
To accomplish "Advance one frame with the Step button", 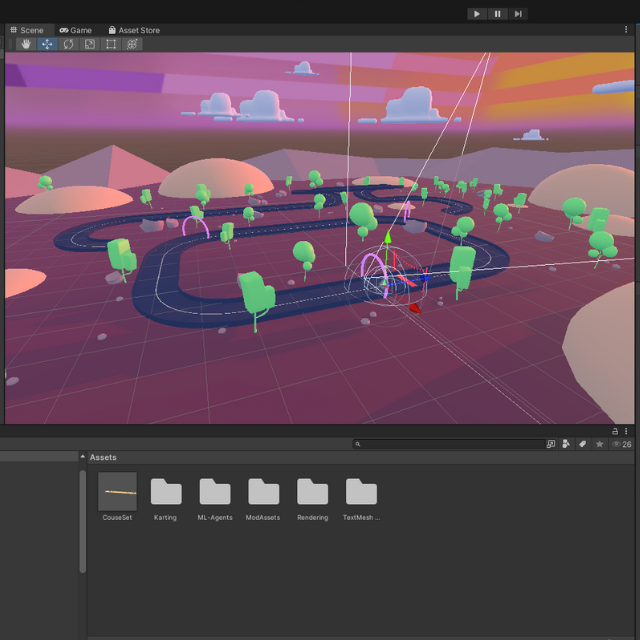I will point(518,14).
